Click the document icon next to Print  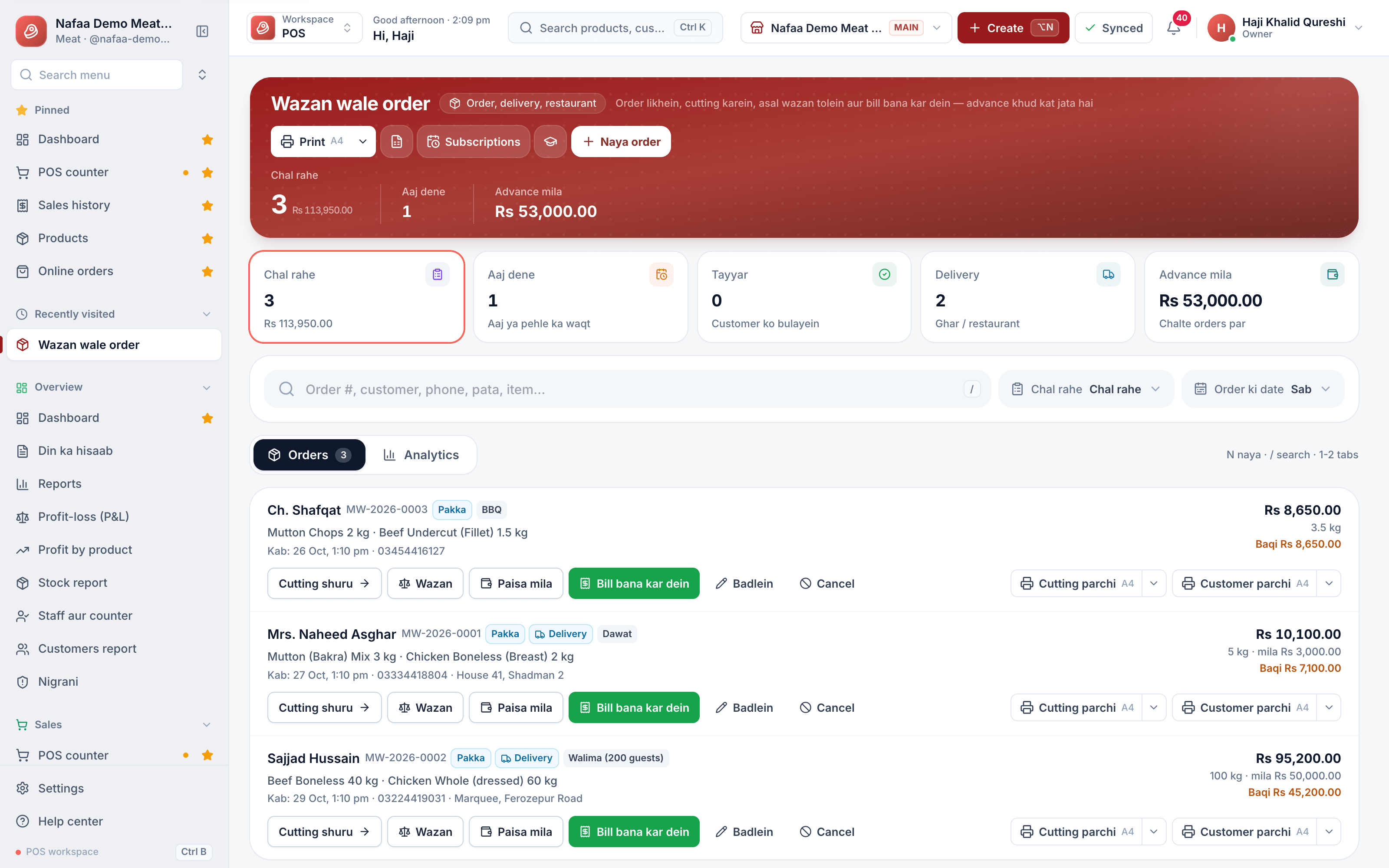pyautogui.click(x=397, y=141)
